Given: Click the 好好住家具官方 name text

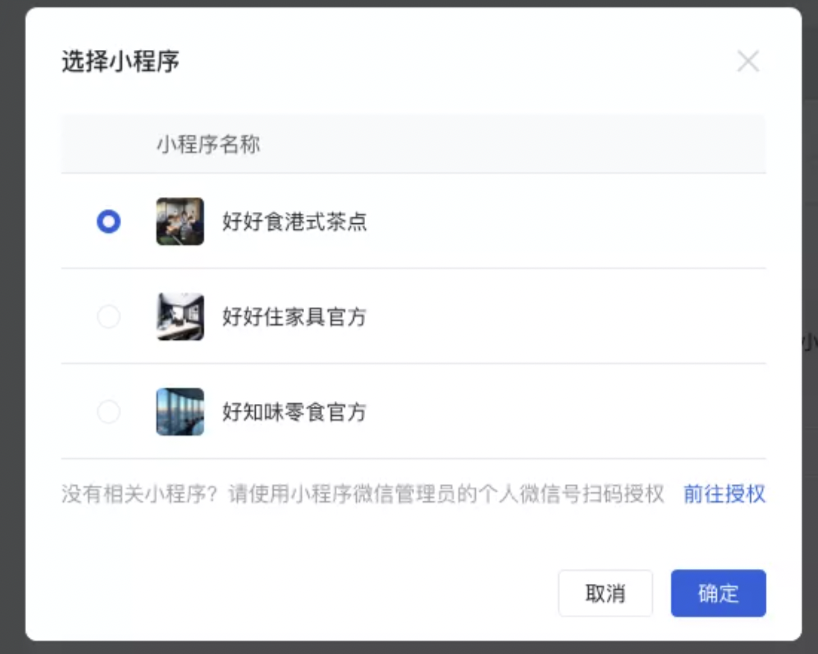Looking at the screenshot, I should pyautogui.click(x=295, y=317).
